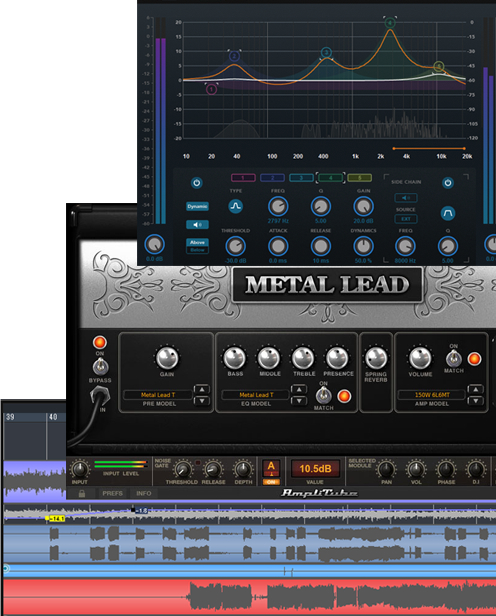Click AMP MODEL up arrow
Image resolution: width=496 pixels, height=616 pixels.
(x=476, y=389)
